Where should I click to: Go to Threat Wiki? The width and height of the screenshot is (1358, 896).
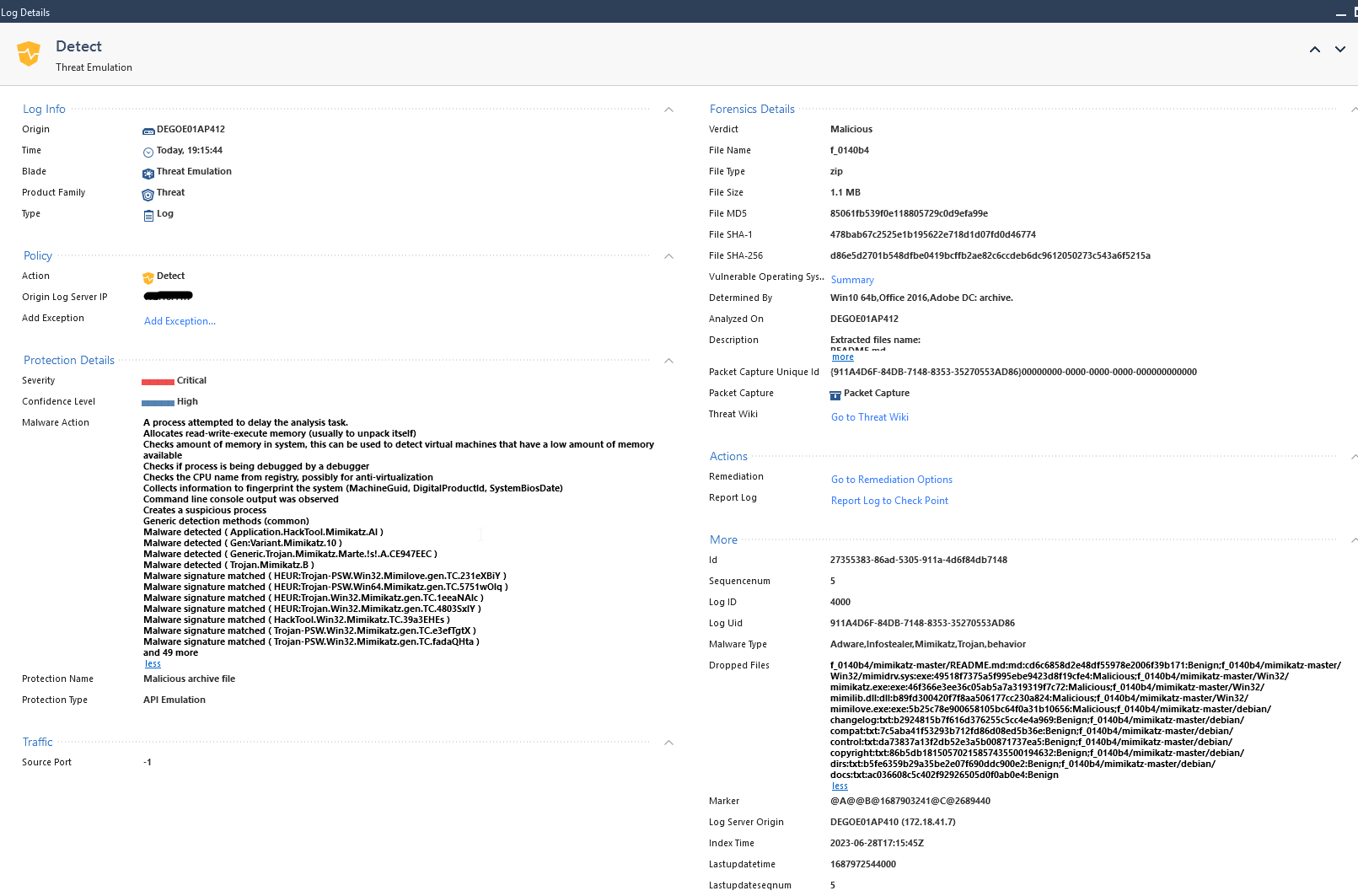pos(869,416)
